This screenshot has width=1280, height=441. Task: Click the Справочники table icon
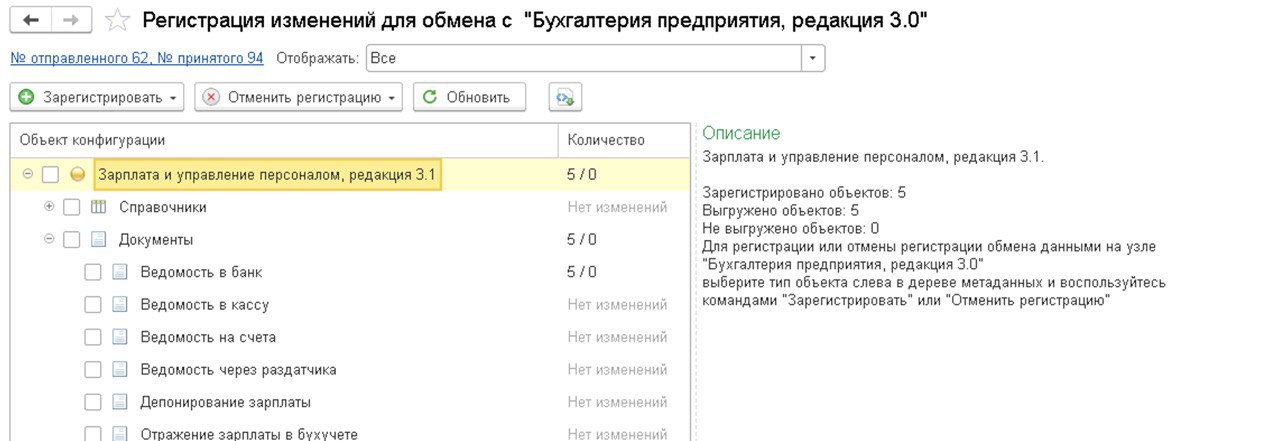tap(98, 208)
